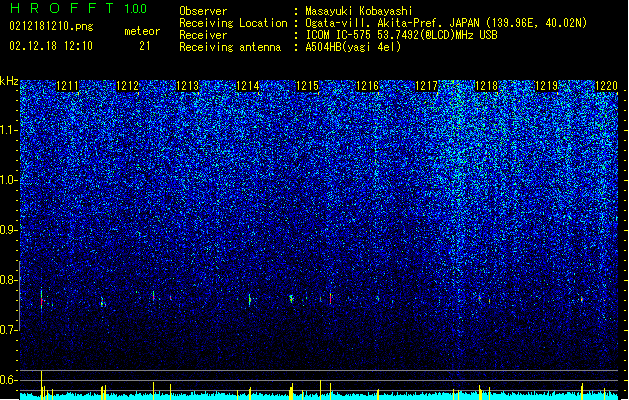
Task: Click the red meteor echo just after 1215
Action: point(330,298)
